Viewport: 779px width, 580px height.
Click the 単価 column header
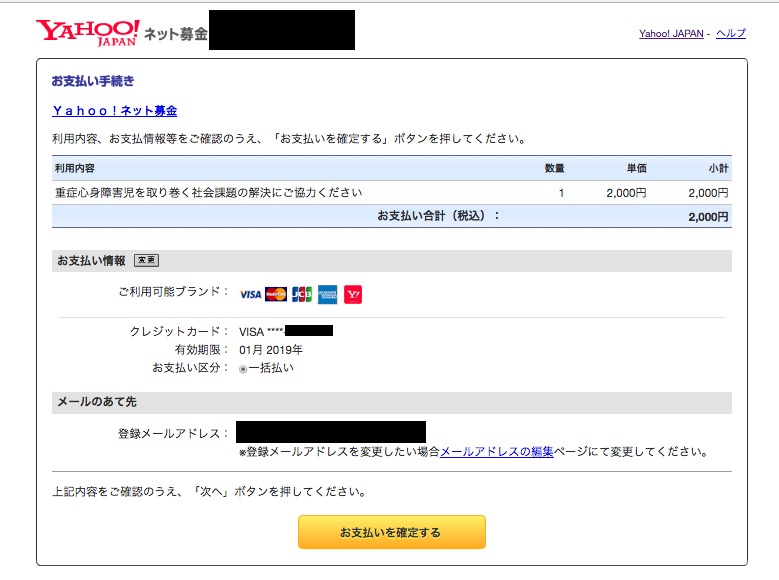click(x=637, y=168)
